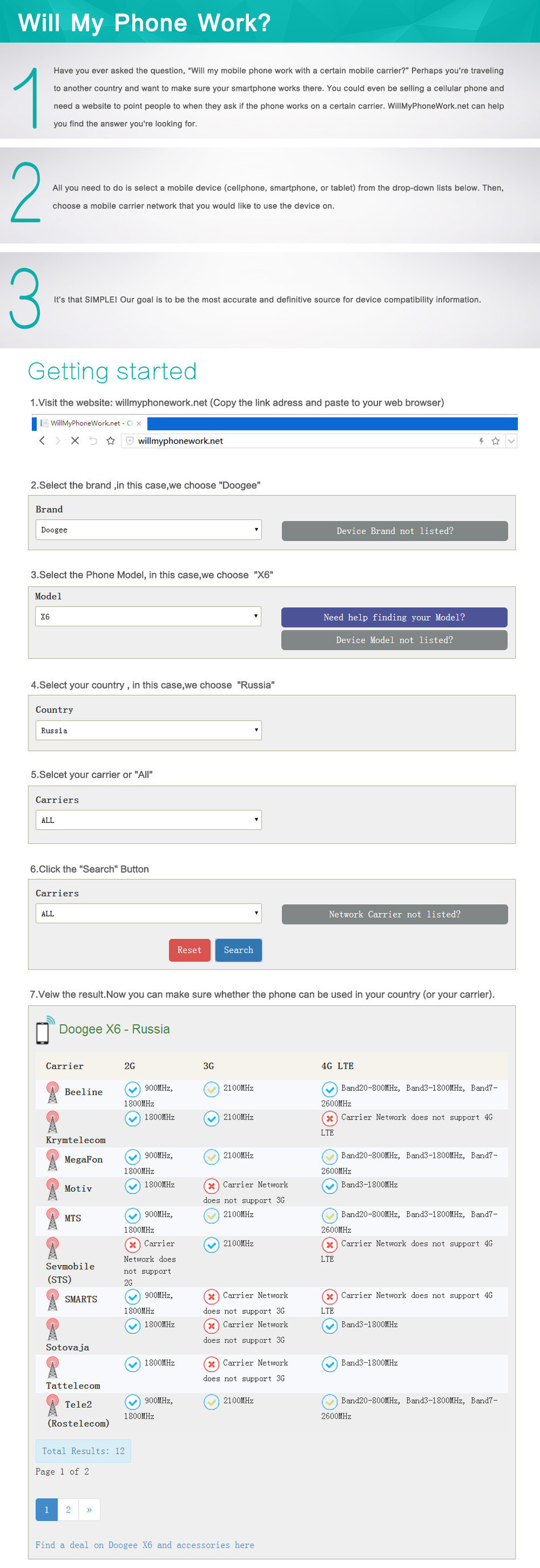The width and height of the screenshot is (540, 1568).
Task: Click "Need help finding your Model?" button
Action: (x=394, y=617)
